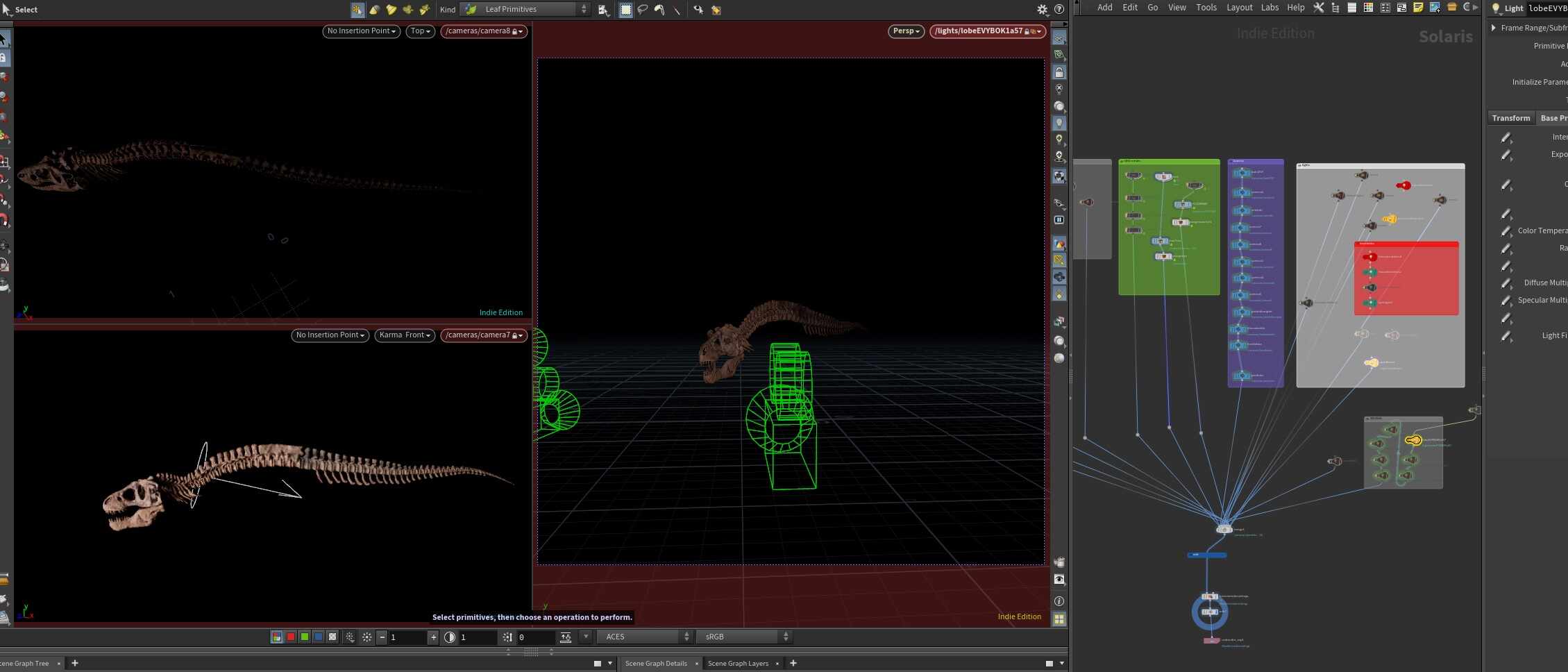Click the wrench icon in network editor
1568x672 pixels.
[1318, 8]
